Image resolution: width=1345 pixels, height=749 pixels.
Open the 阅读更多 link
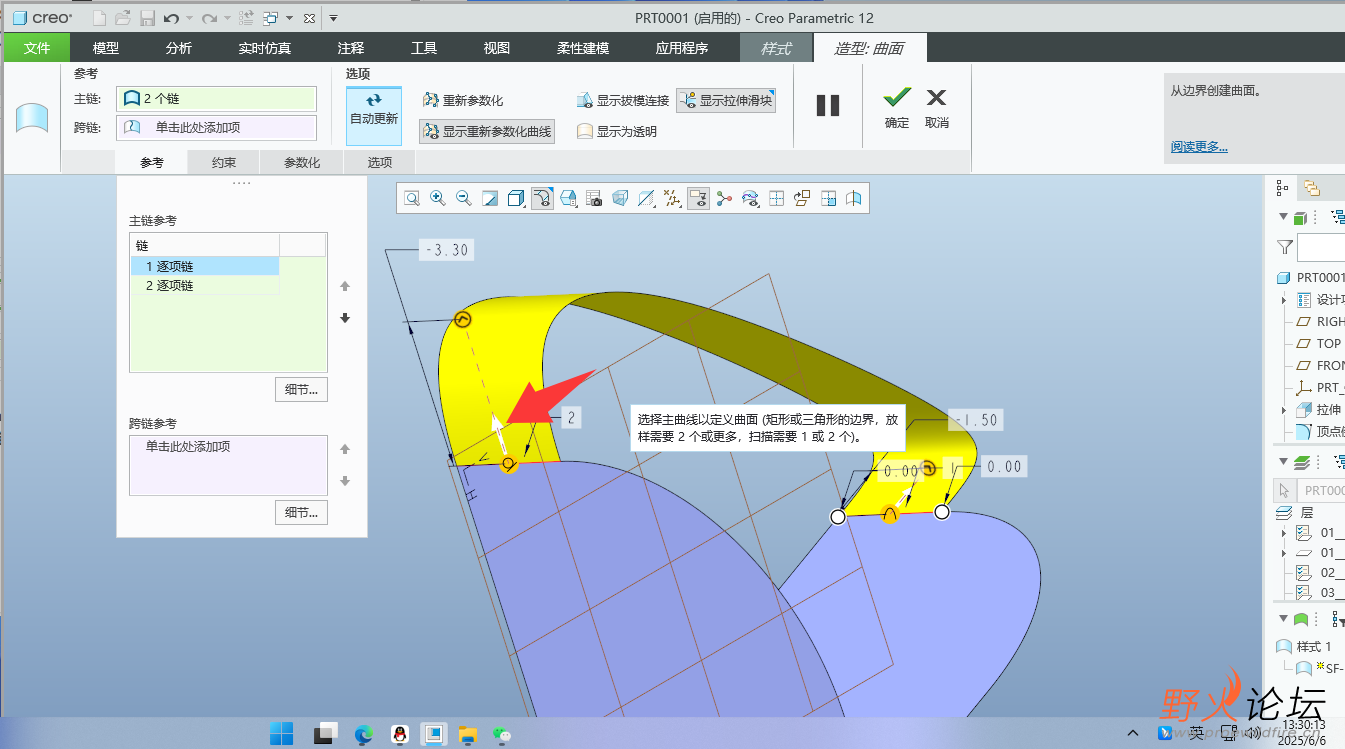coord(1199,147)
